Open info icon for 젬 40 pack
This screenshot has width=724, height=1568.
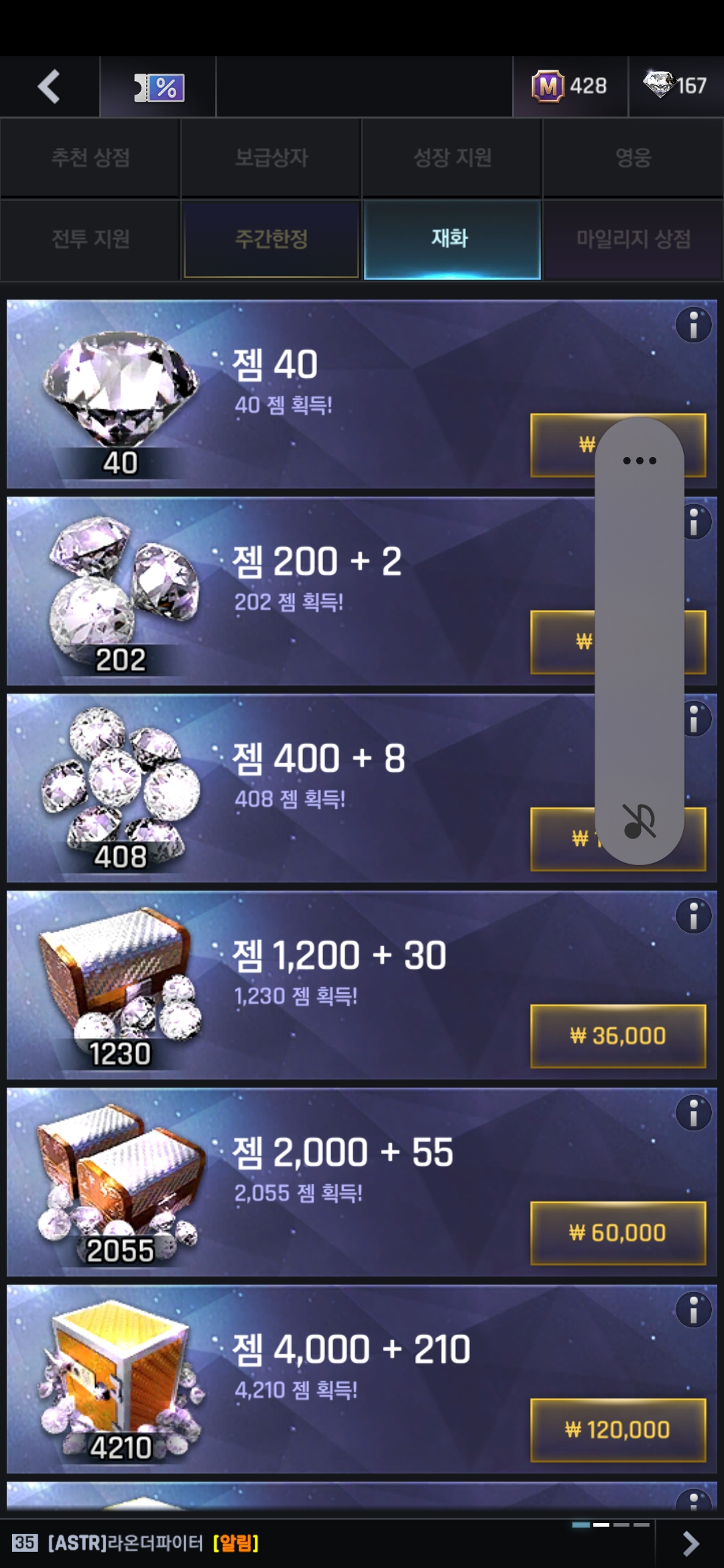point(693,325)
